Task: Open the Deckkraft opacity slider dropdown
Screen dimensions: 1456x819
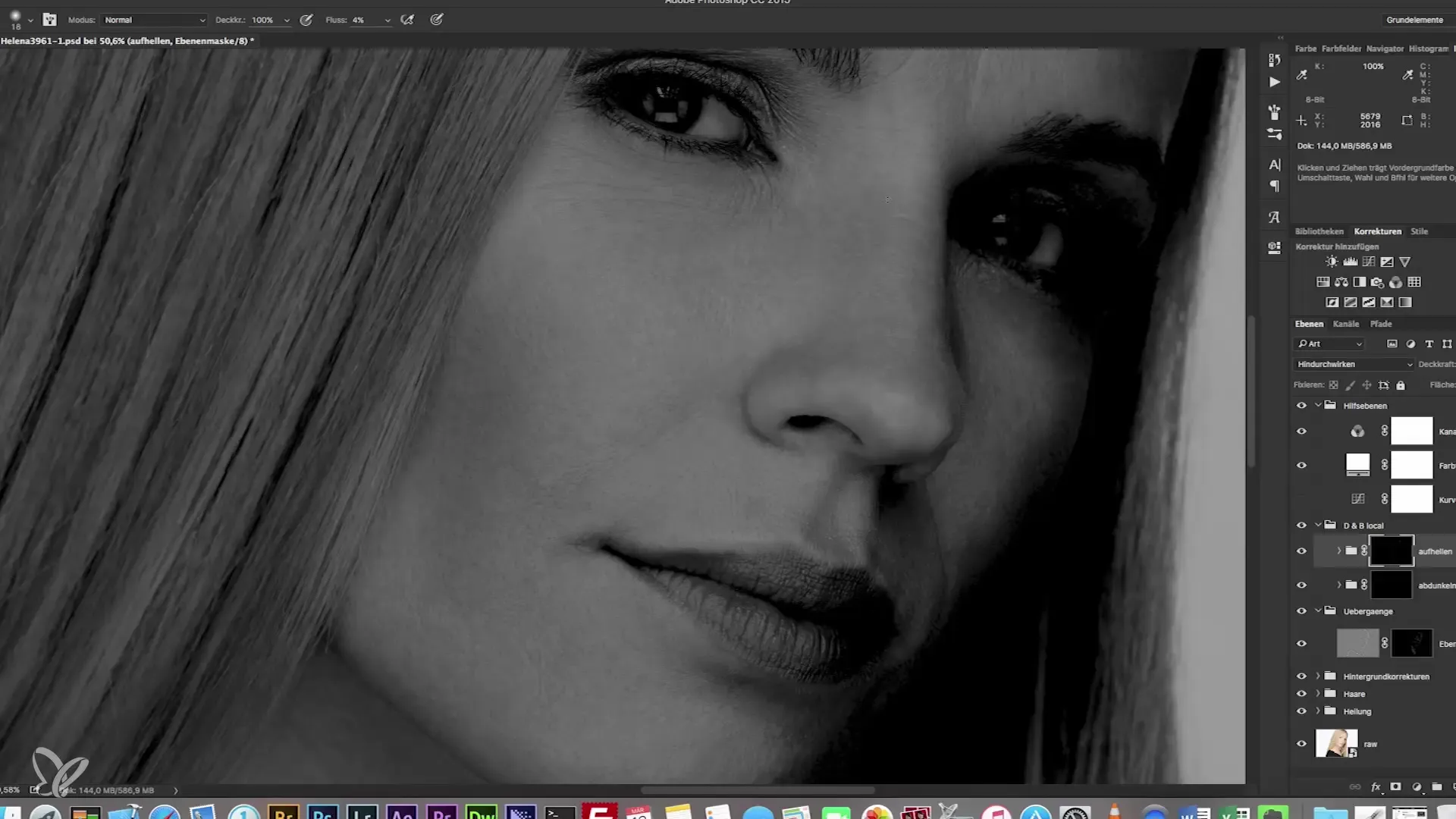Action: point(287,20)
